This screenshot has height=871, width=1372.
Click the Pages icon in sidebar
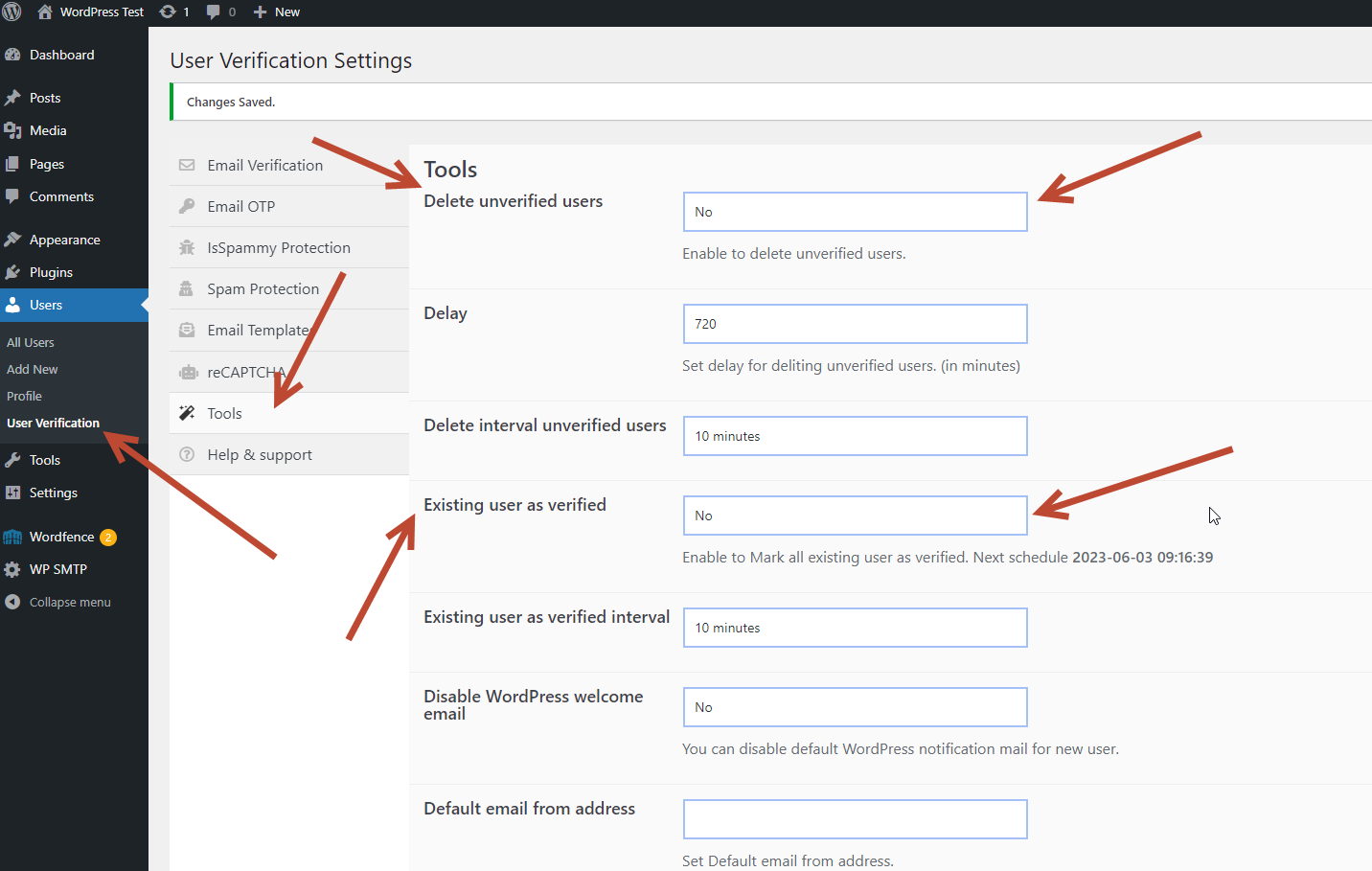(x=12, y=164)
